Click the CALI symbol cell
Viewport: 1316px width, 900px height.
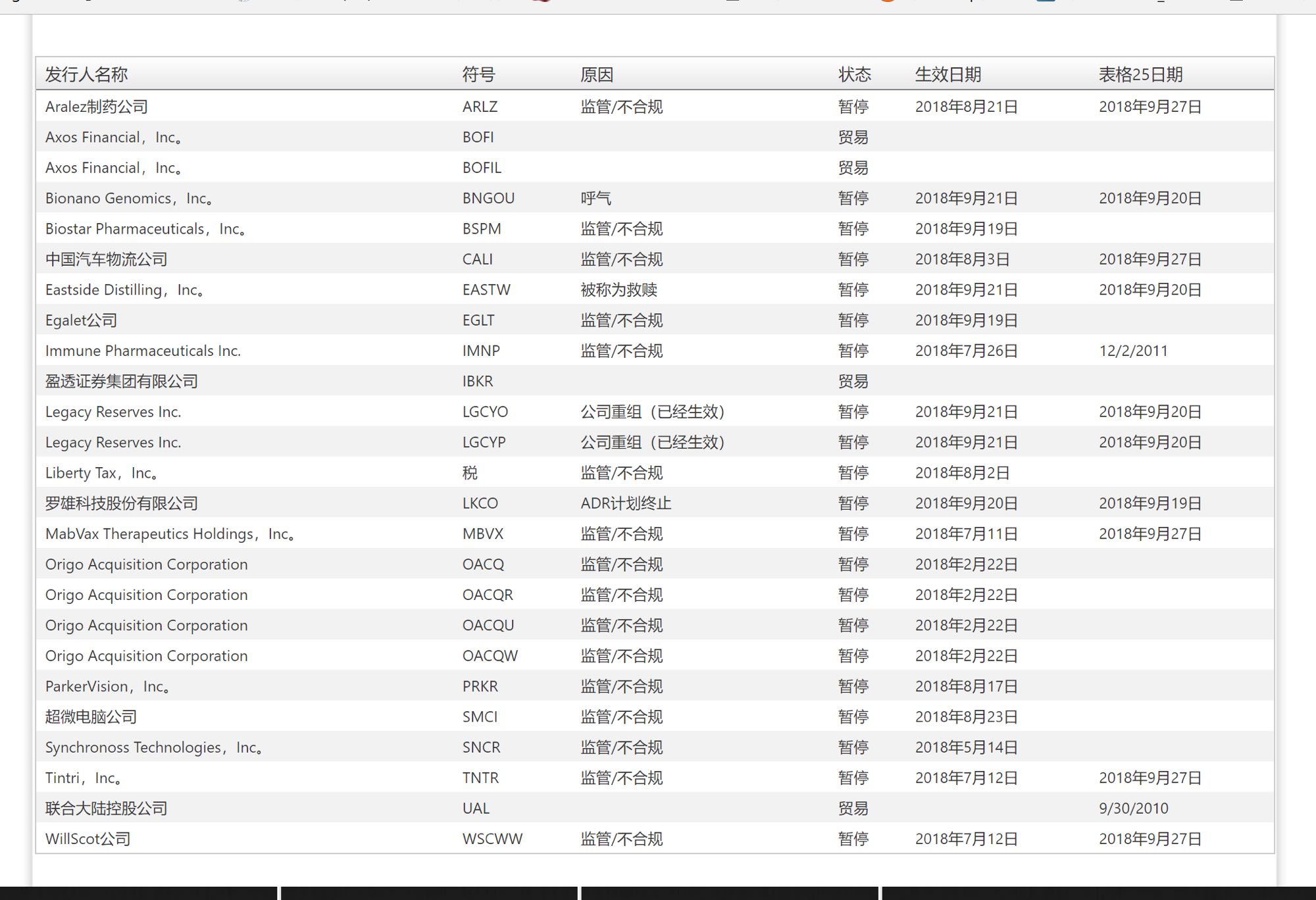point(477,259)
